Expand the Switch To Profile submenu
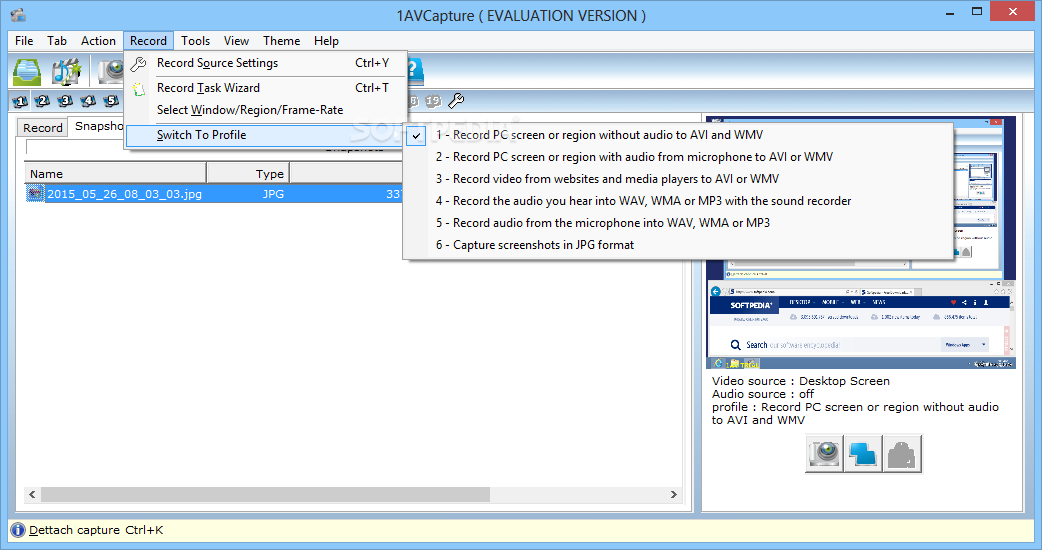Image resolution: width=1042 pixels, height=550 pixels. click(x=266, y=135)
